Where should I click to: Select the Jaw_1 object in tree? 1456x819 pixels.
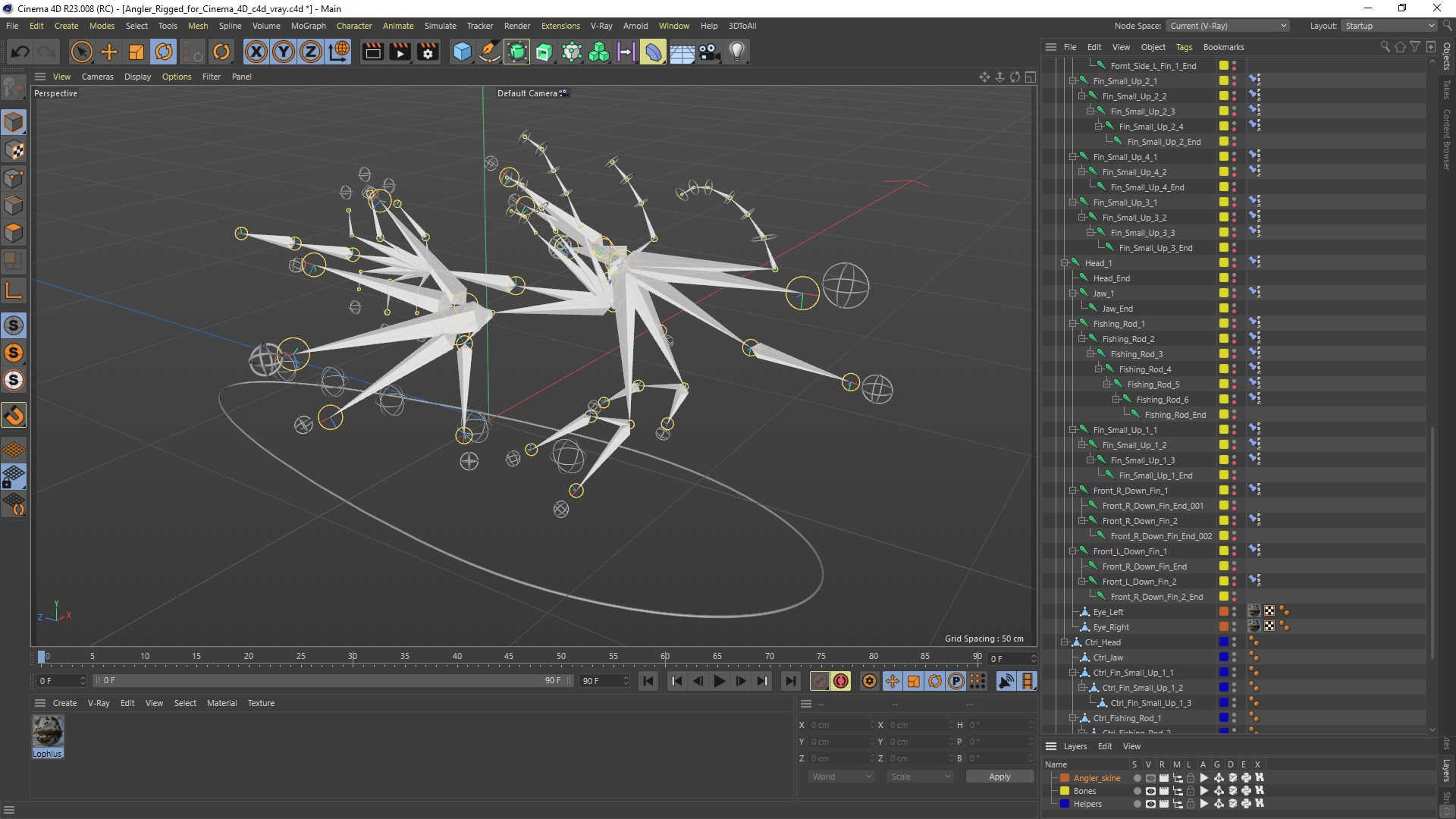click(x=1103, y=293)
